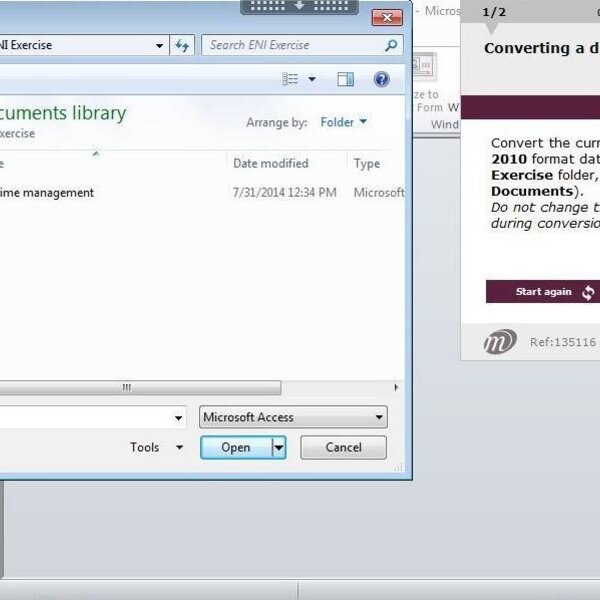Click the m logo in exercise panel
600x600 pixels.
pos(500,341)
